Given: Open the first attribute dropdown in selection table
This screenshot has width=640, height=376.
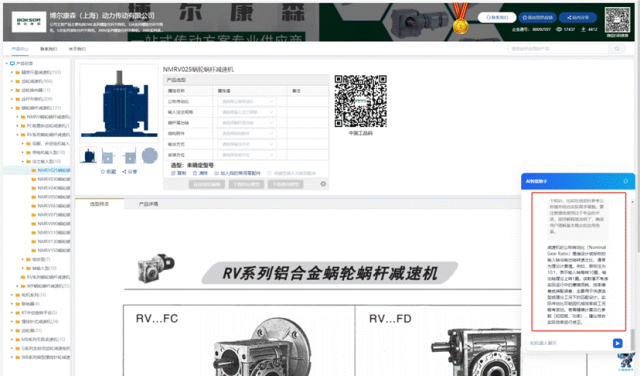Looking at the screenshot, I should pos(247,102).
